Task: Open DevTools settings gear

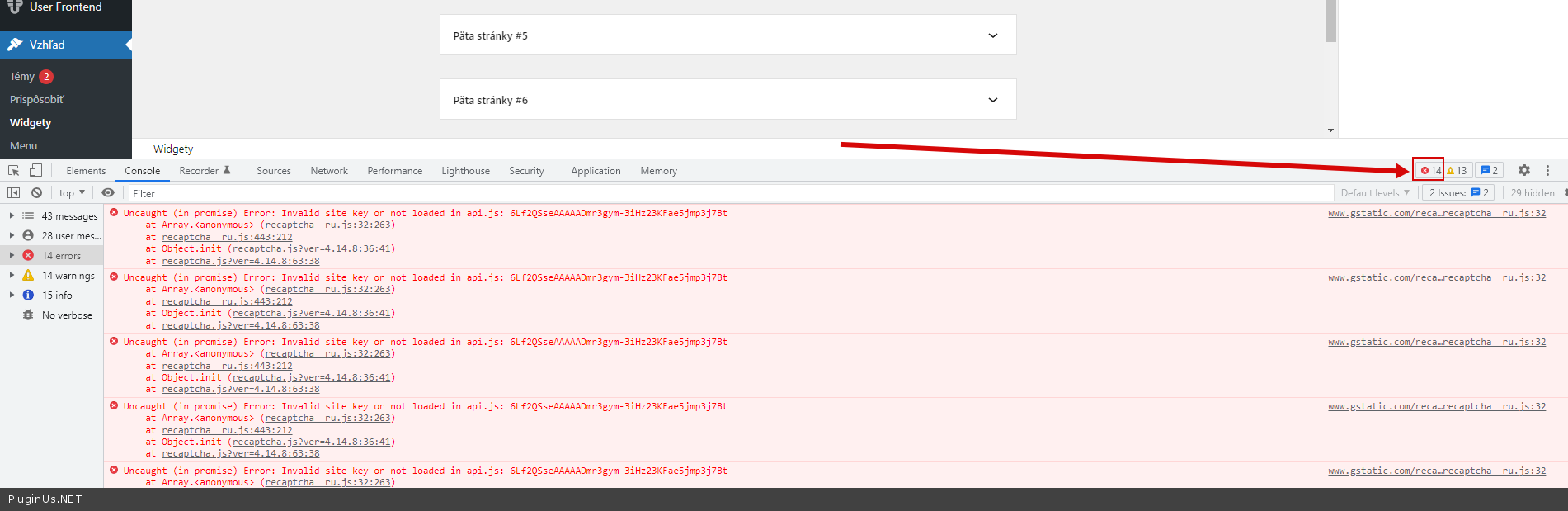Action: click(x=1523, y=170)
